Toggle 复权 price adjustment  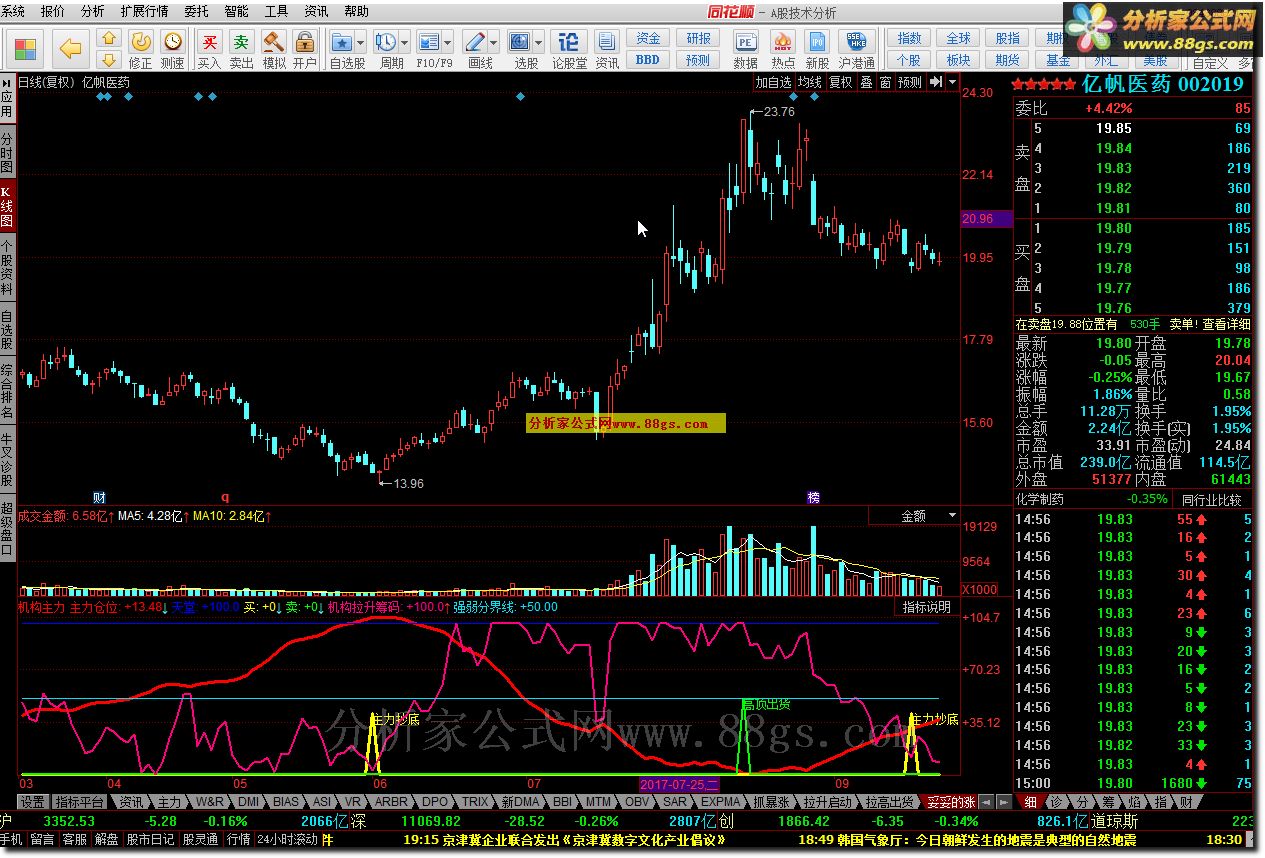coord(841,82)
